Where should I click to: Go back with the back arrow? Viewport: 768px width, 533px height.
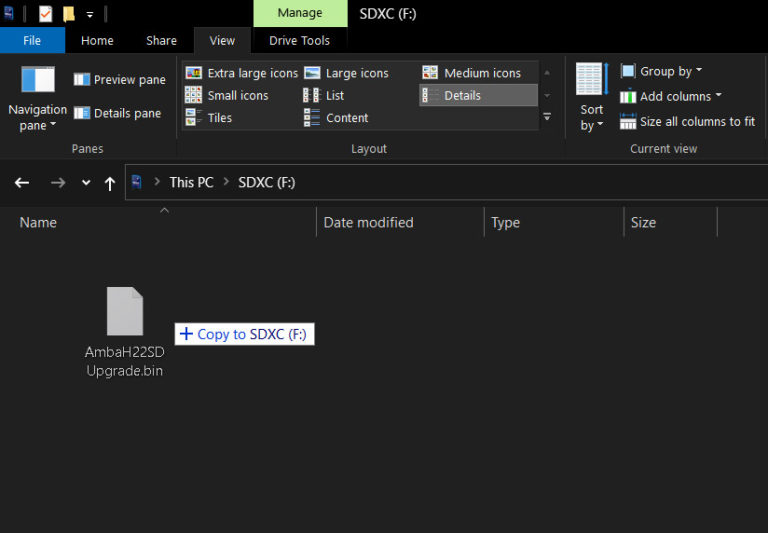pyautogui.click(x=22, y=183)
